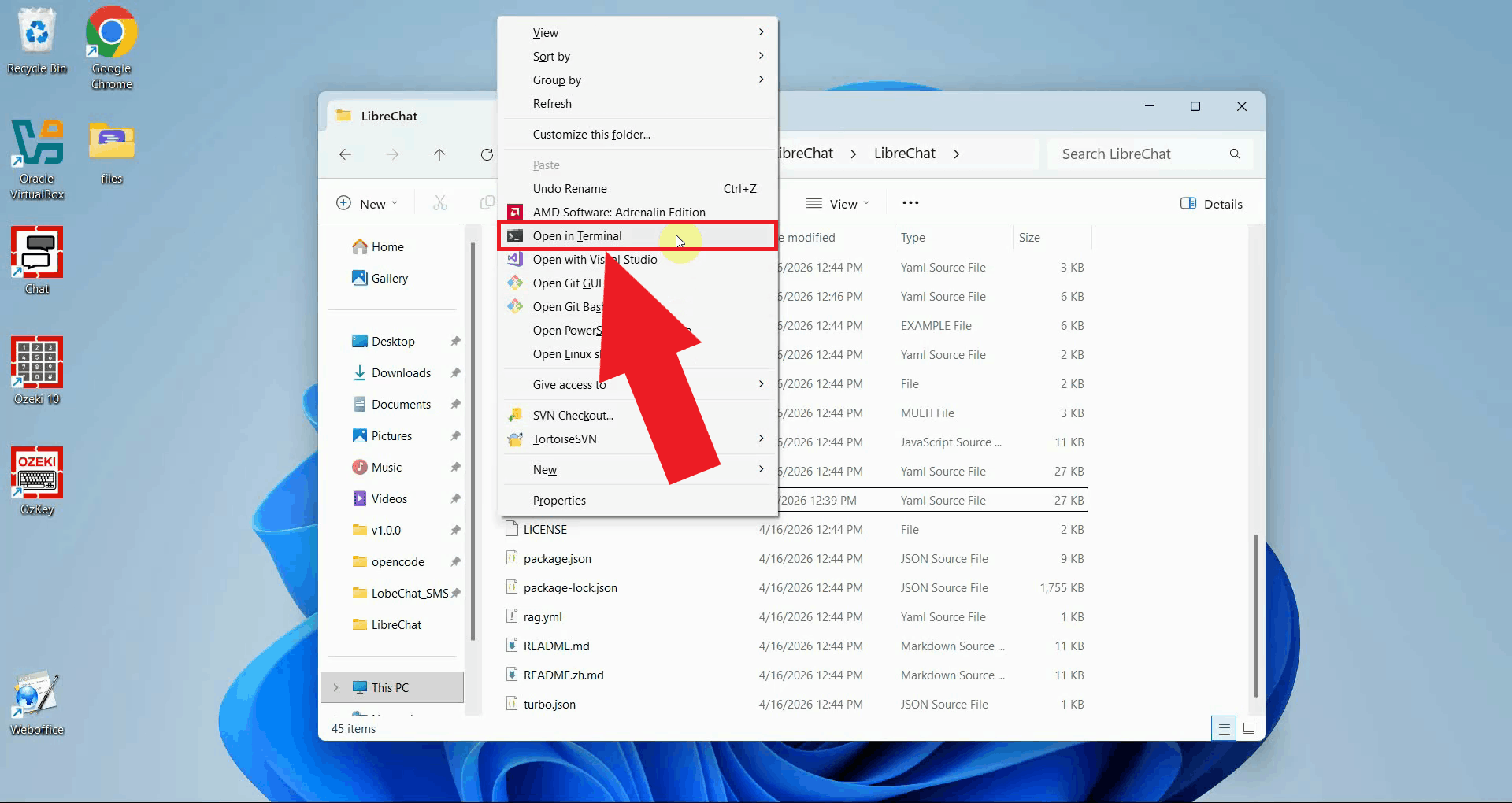Image resolution: width=1512 pixels, height=803 pixels.
Task: Select the Weboffice desktop shortcut
Action: (37, 702)
